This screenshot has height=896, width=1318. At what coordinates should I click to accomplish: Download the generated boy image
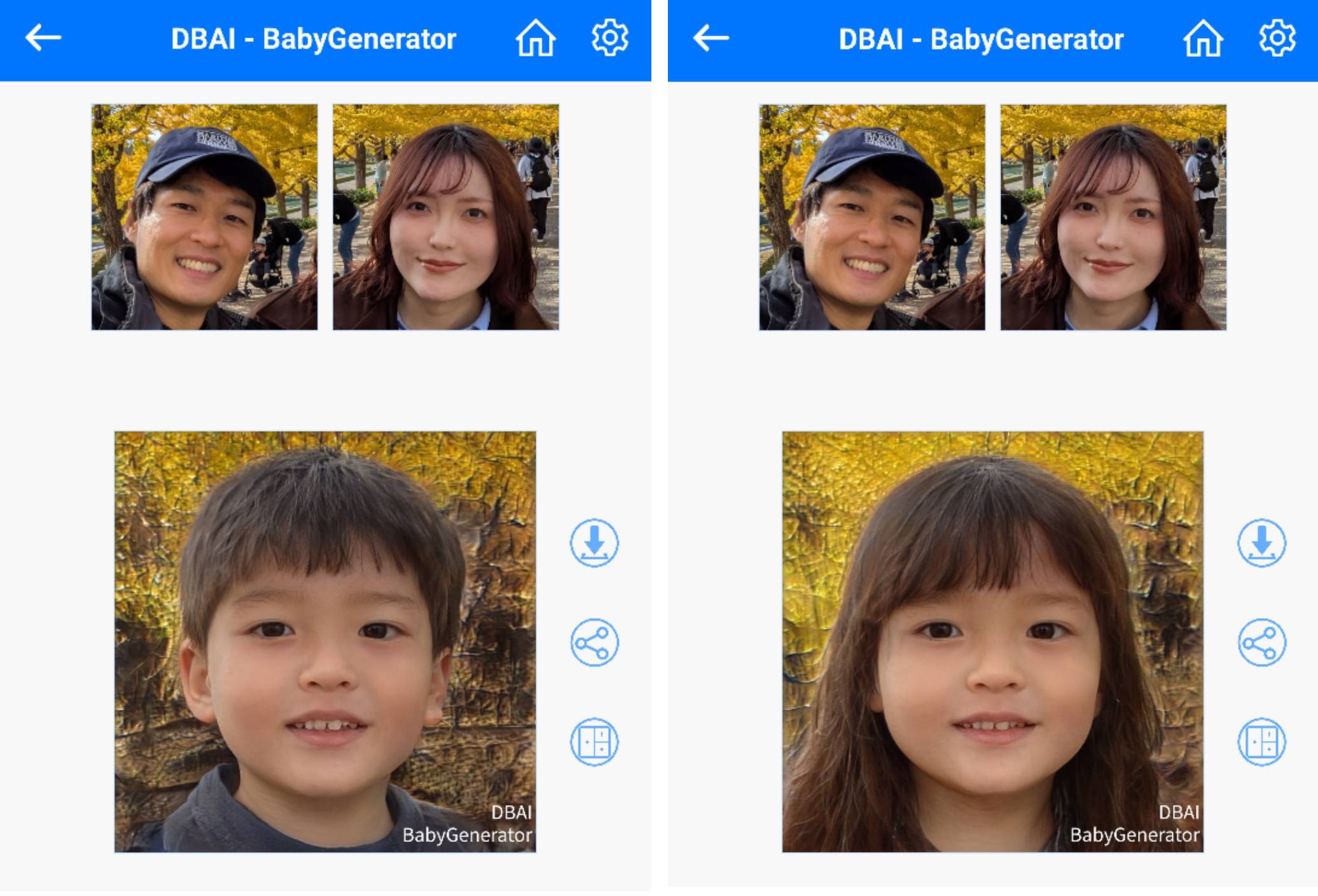[594, 542]
